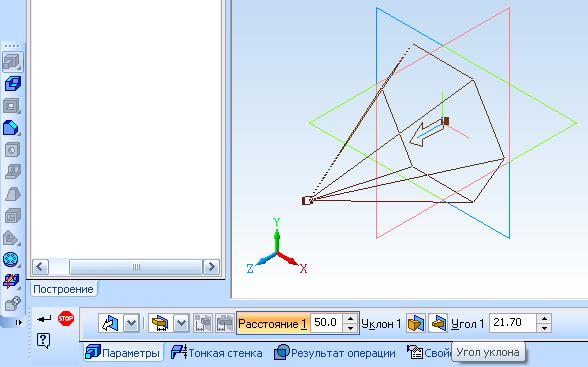Increase Расстояние 1 with up arrow
Screen dimensions: 588x367
click(350, 318)
